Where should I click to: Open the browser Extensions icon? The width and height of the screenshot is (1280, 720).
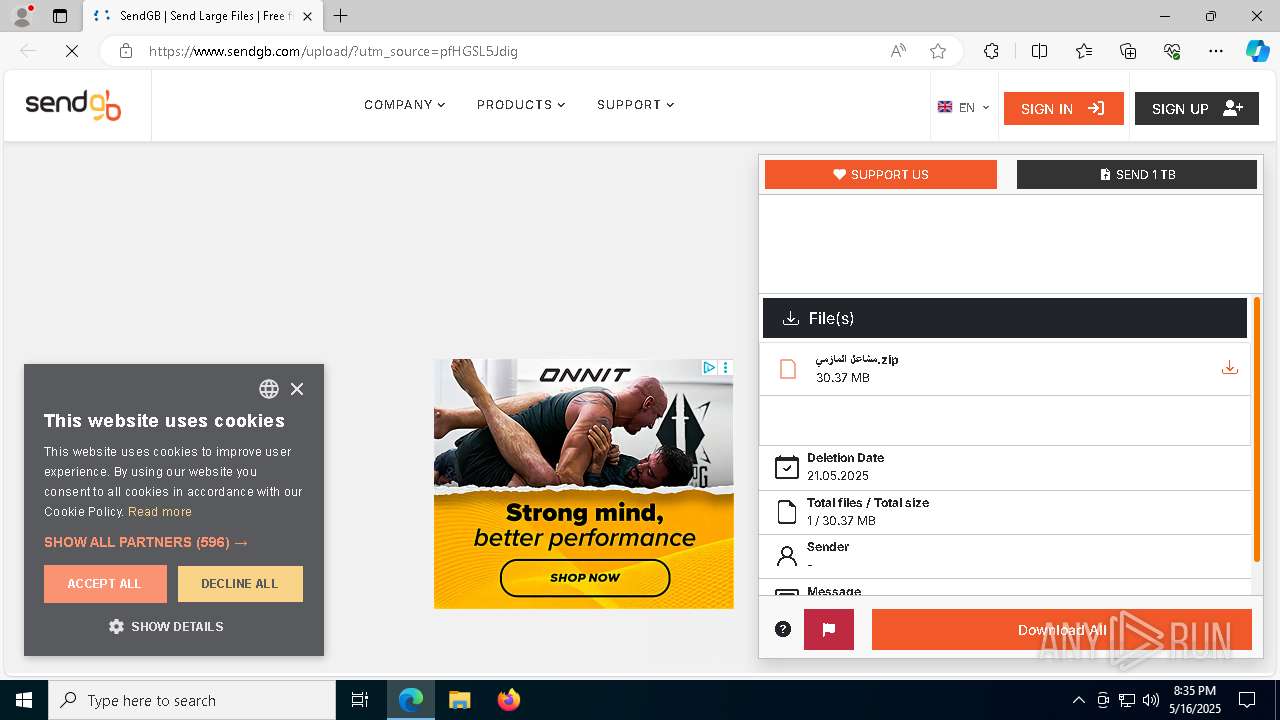991,51
